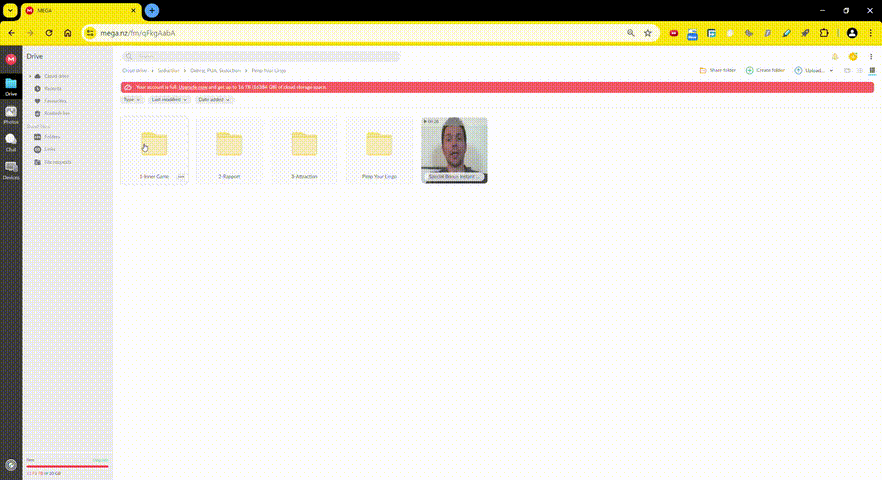Expand the Cloud drive tree arrow
The width and height of the screenshot is (882, 480).
pyautogui.click(x=30, y=76)
